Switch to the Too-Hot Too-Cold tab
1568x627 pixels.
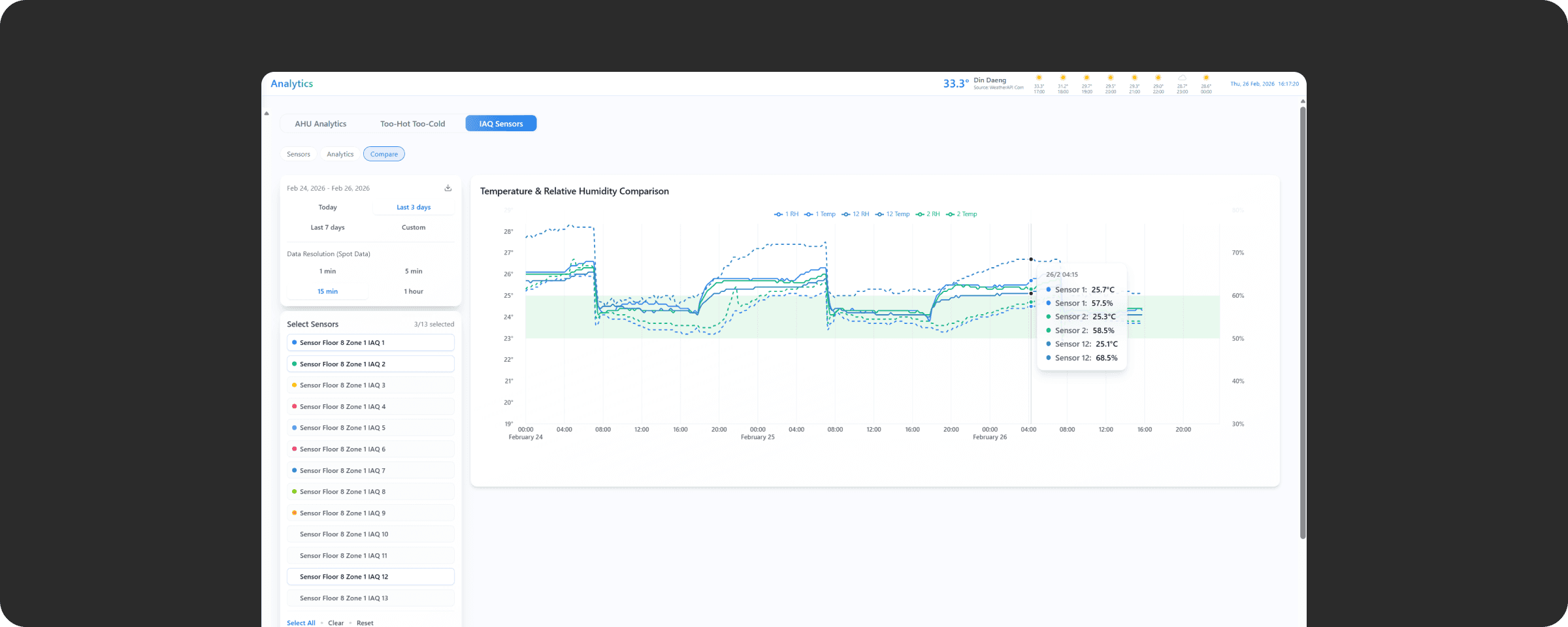[412, 123]
